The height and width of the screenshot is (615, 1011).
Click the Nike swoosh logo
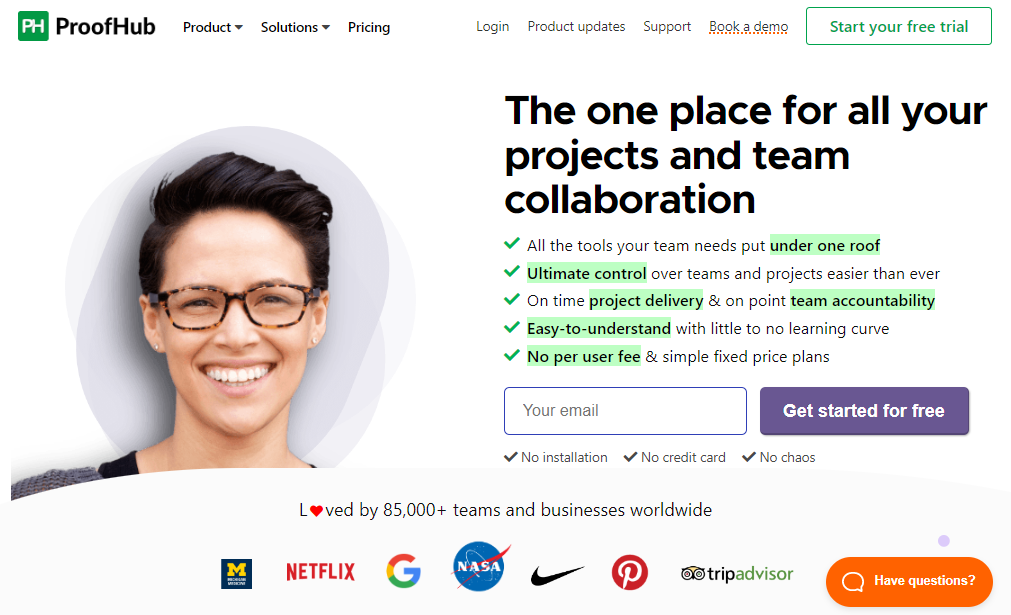tap(557, 574)
